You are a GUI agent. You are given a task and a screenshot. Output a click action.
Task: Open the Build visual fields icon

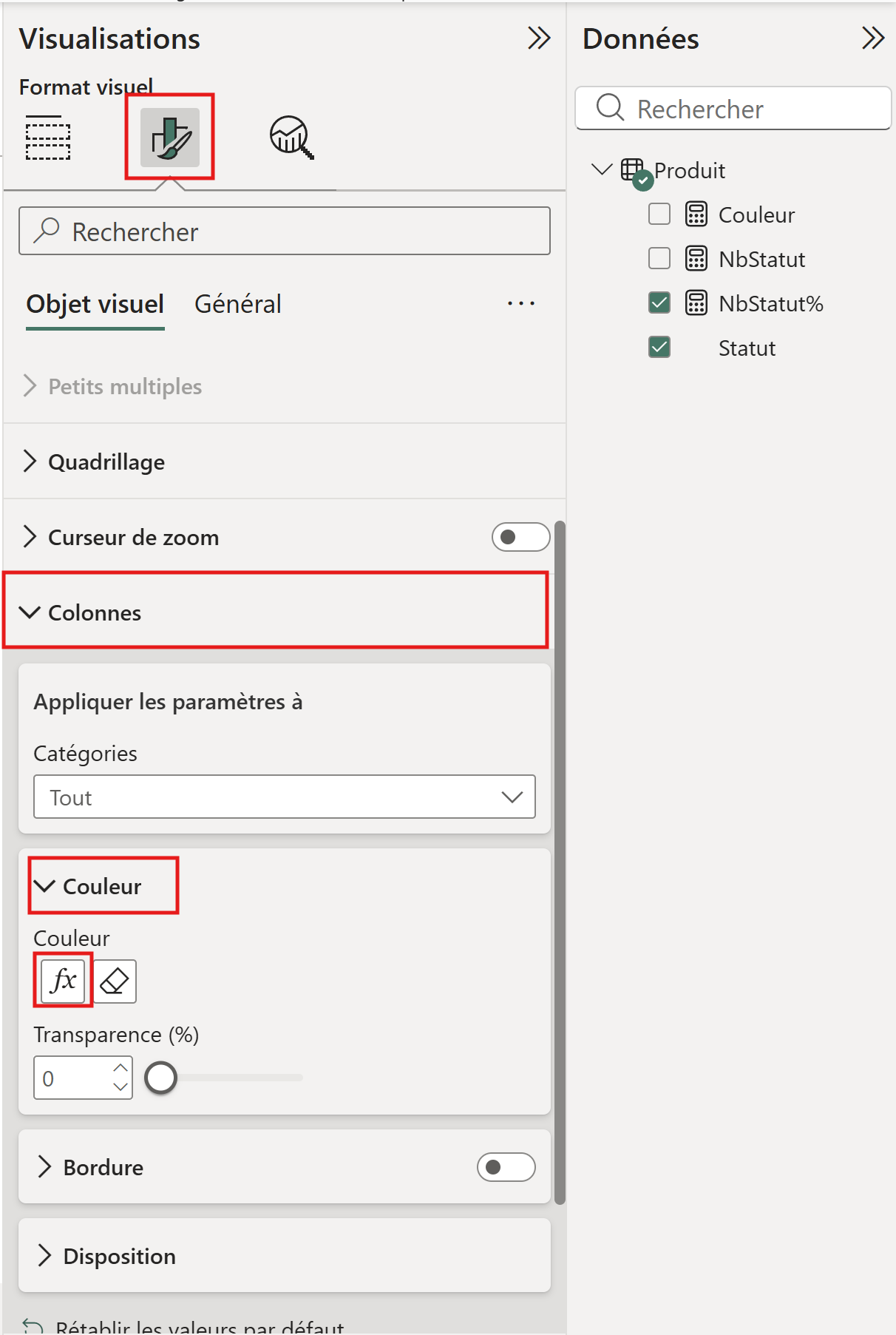(x=48, y=138)
